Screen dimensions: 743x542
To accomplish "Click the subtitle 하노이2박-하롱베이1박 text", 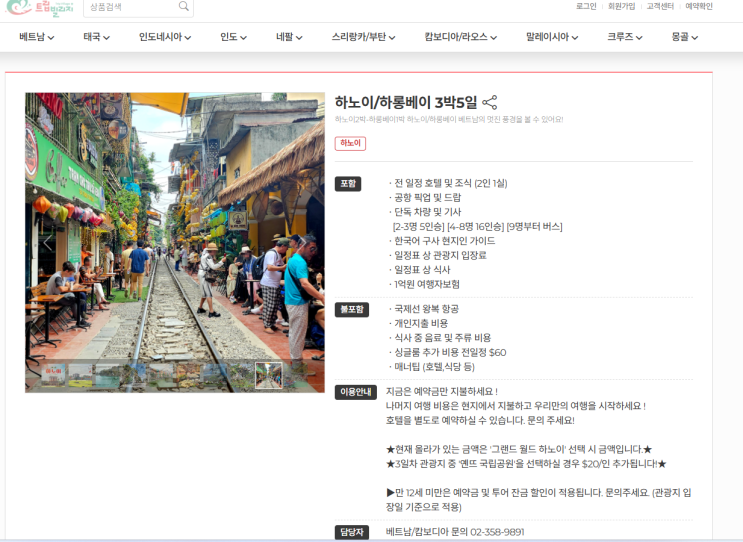I will (449, 119).
